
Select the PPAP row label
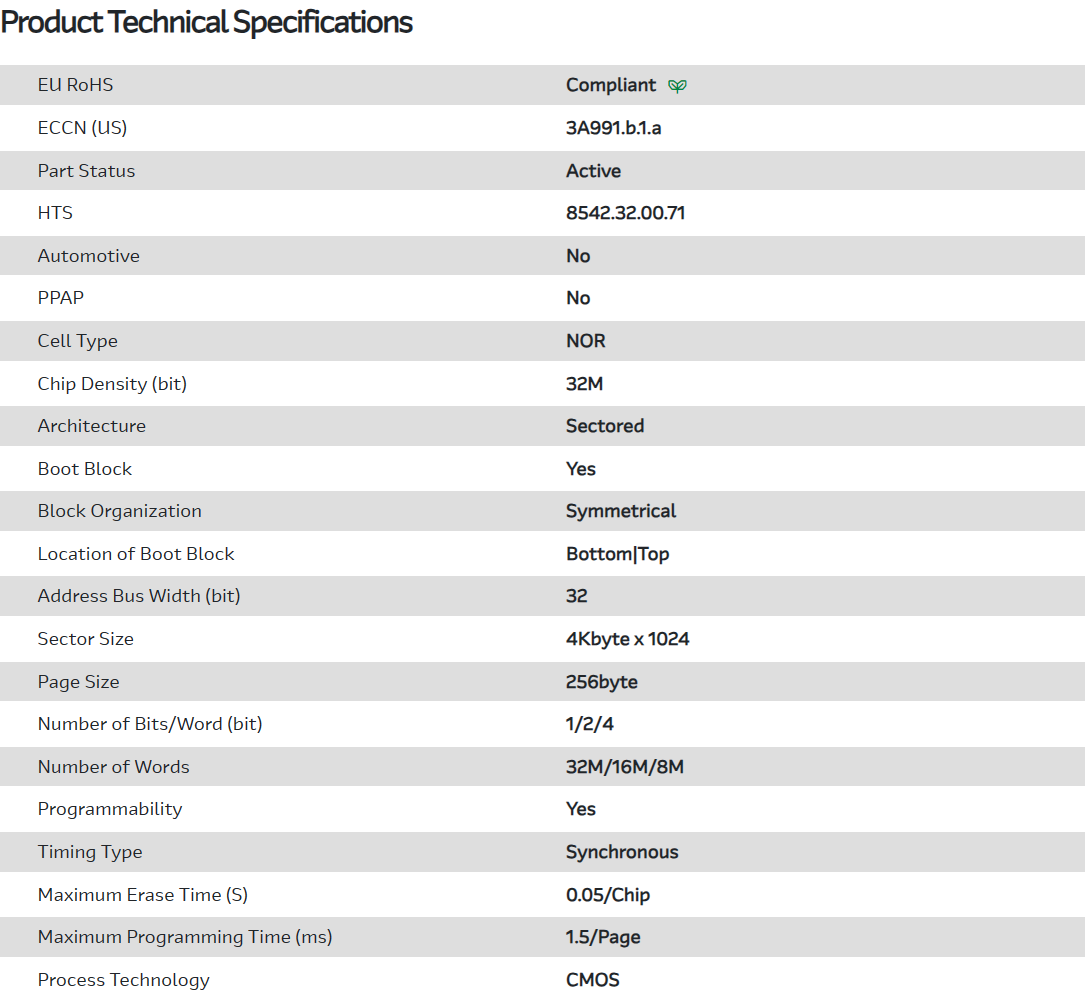tap(61, 298)
